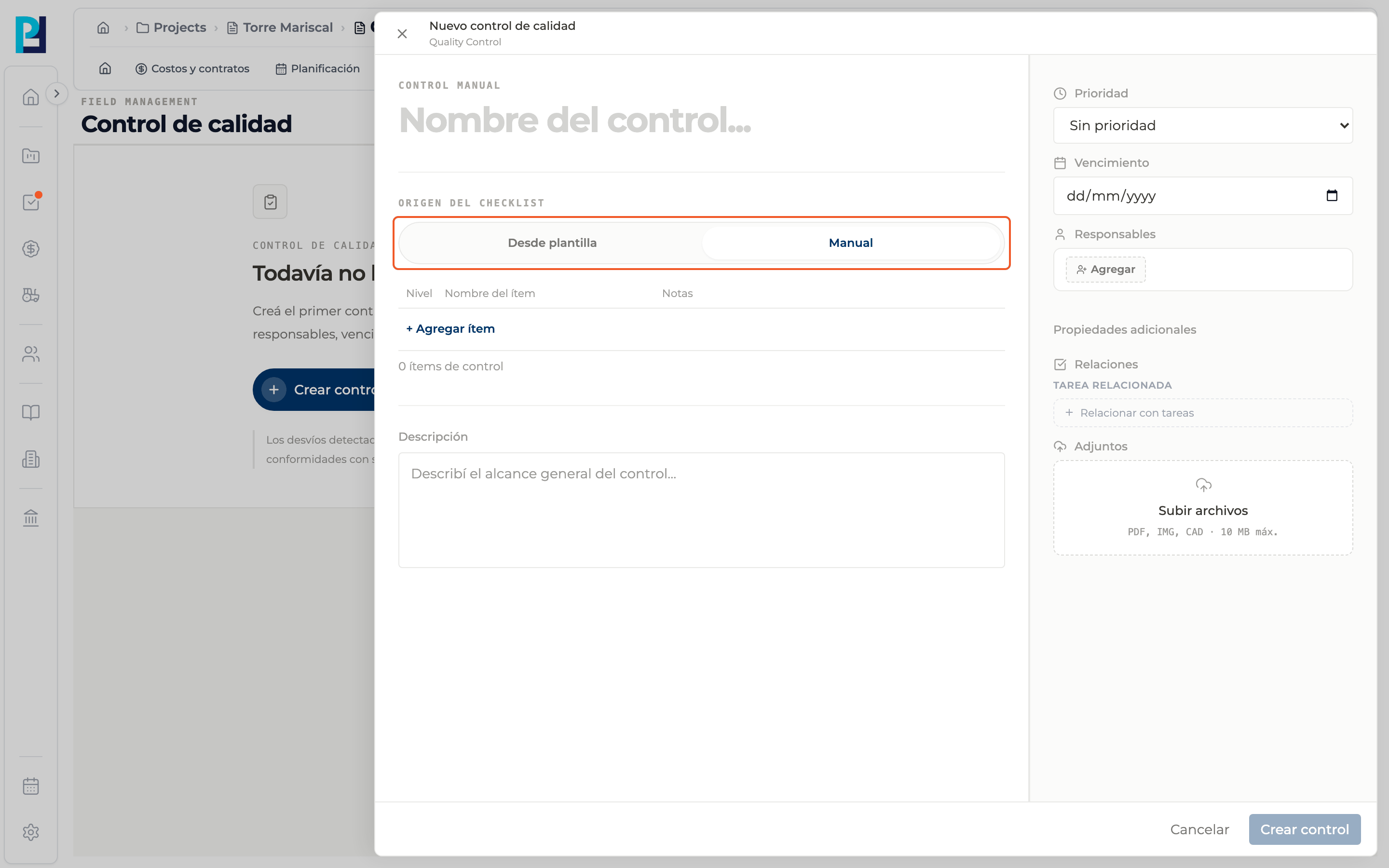Focus the Descripción text area
Image resolution: width=1389 pixels, height=868 pixels.
(701, 510)
